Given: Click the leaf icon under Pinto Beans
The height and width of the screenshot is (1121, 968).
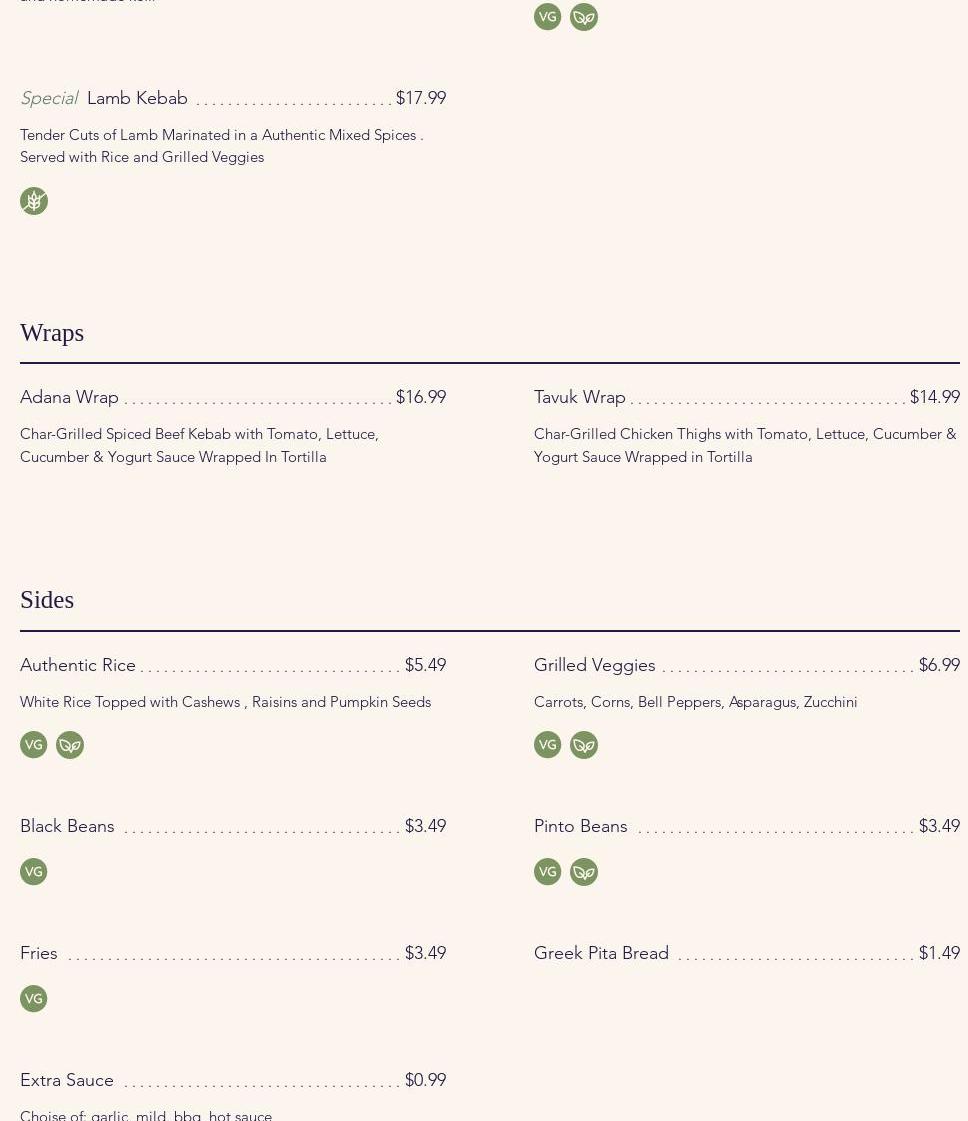Looking at the screenshot, I should click(584, 872).
